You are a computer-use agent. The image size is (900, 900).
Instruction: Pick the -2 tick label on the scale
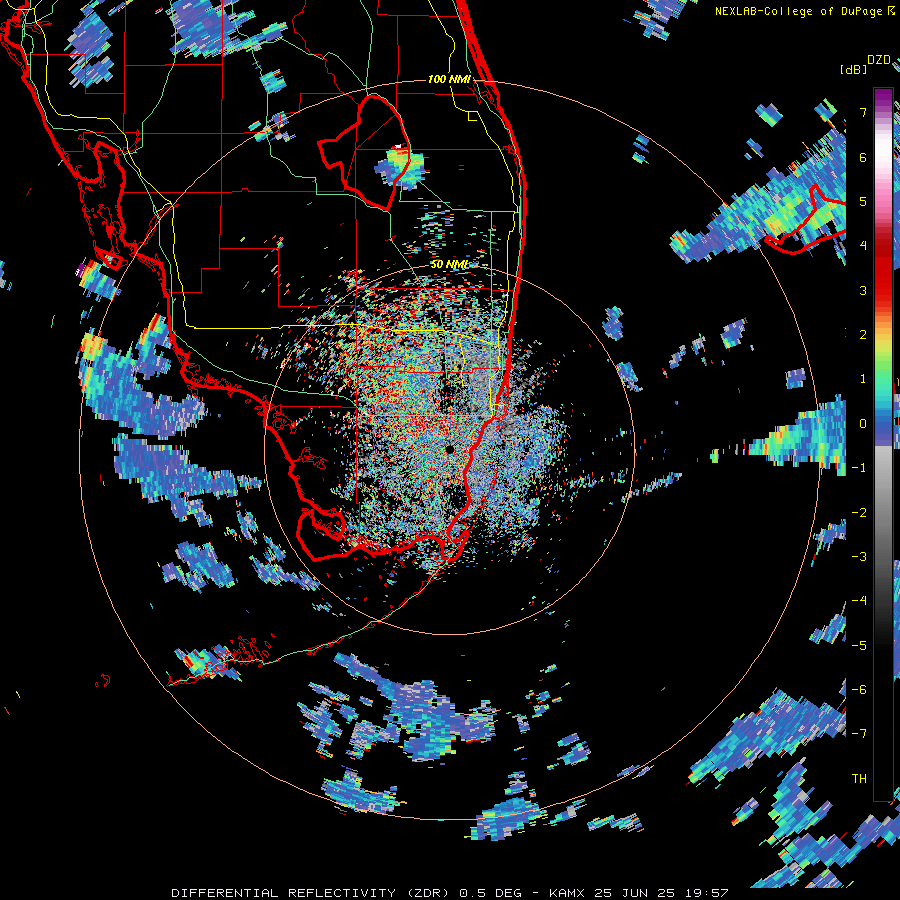tap(859, 513)
